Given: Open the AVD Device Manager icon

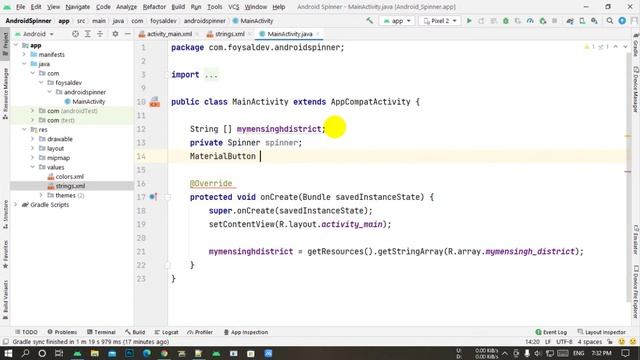Looking at the screenshot, I should click(582, 20).
